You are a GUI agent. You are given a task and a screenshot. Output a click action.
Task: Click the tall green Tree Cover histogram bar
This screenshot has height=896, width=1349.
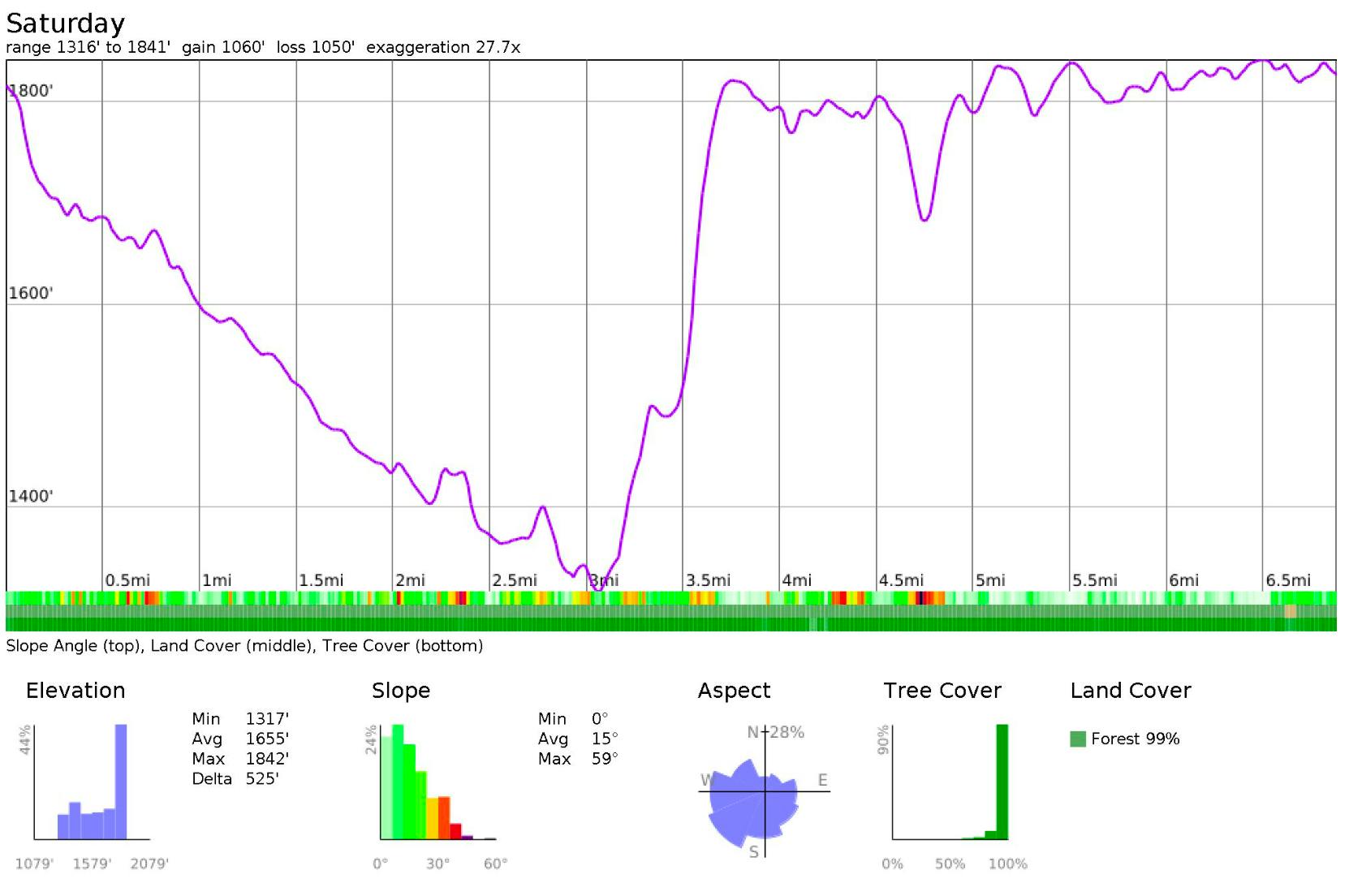click(x=1002, y=782)
